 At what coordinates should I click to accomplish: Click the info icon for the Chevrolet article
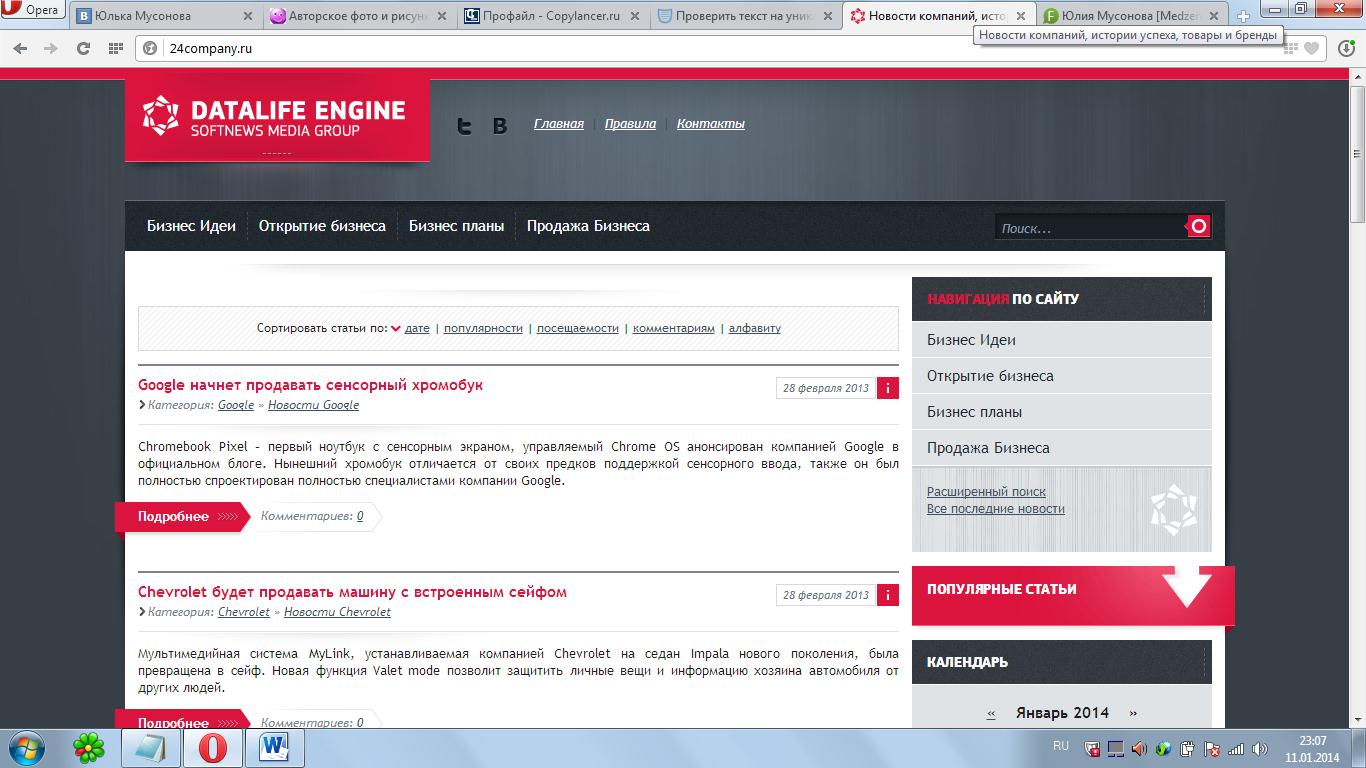click(x=888, y=595)
